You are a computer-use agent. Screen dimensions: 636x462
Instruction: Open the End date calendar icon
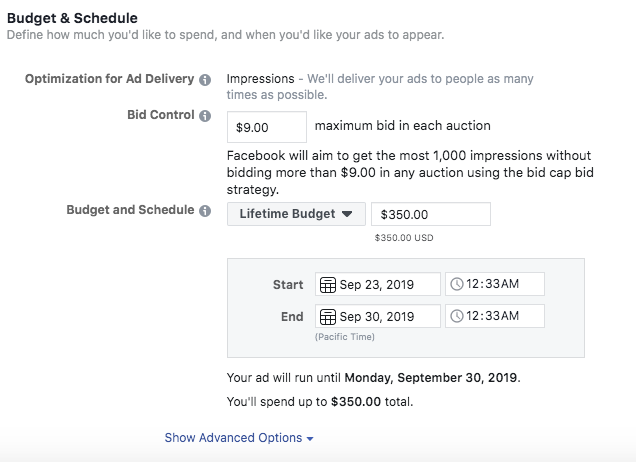coord(328,317)
